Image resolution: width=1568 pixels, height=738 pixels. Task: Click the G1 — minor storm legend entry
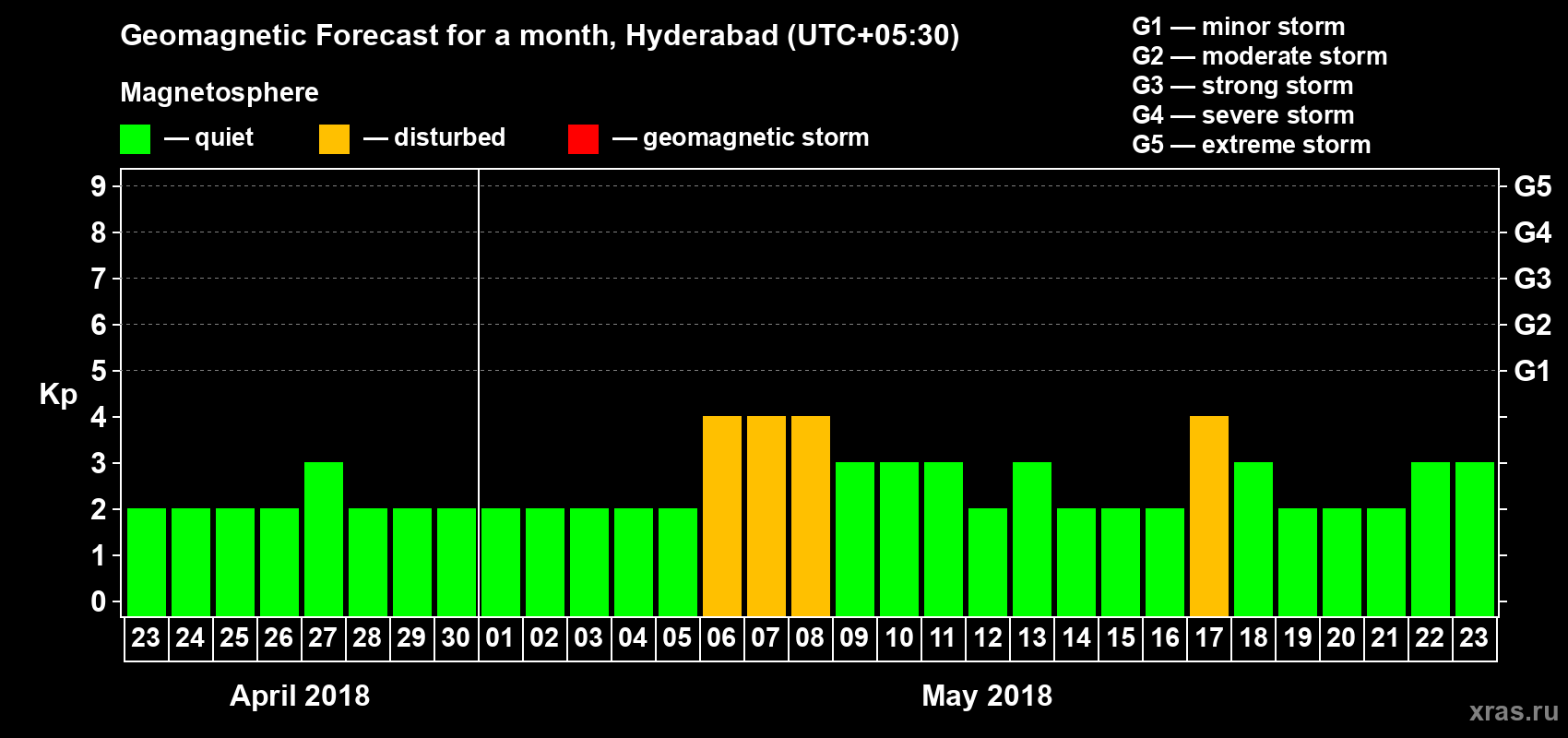tap(1239, 27)
